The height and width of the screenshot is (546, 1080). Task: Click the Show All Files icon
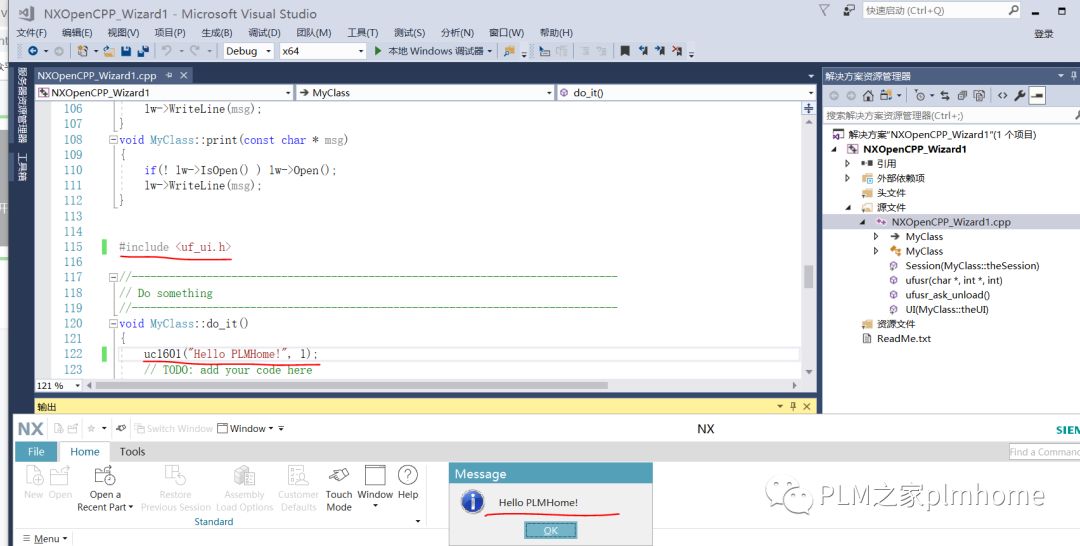[979, 96]
